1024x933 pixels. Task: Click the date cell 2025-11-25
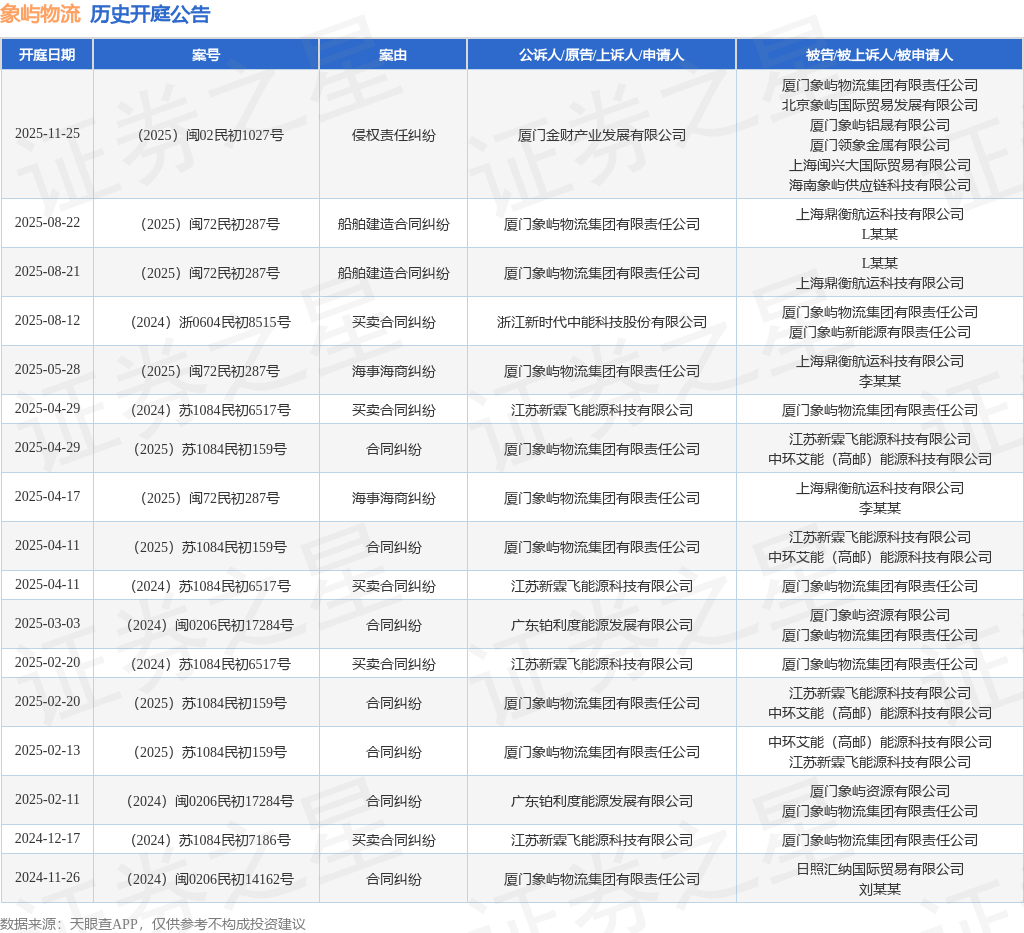(47, 133)
